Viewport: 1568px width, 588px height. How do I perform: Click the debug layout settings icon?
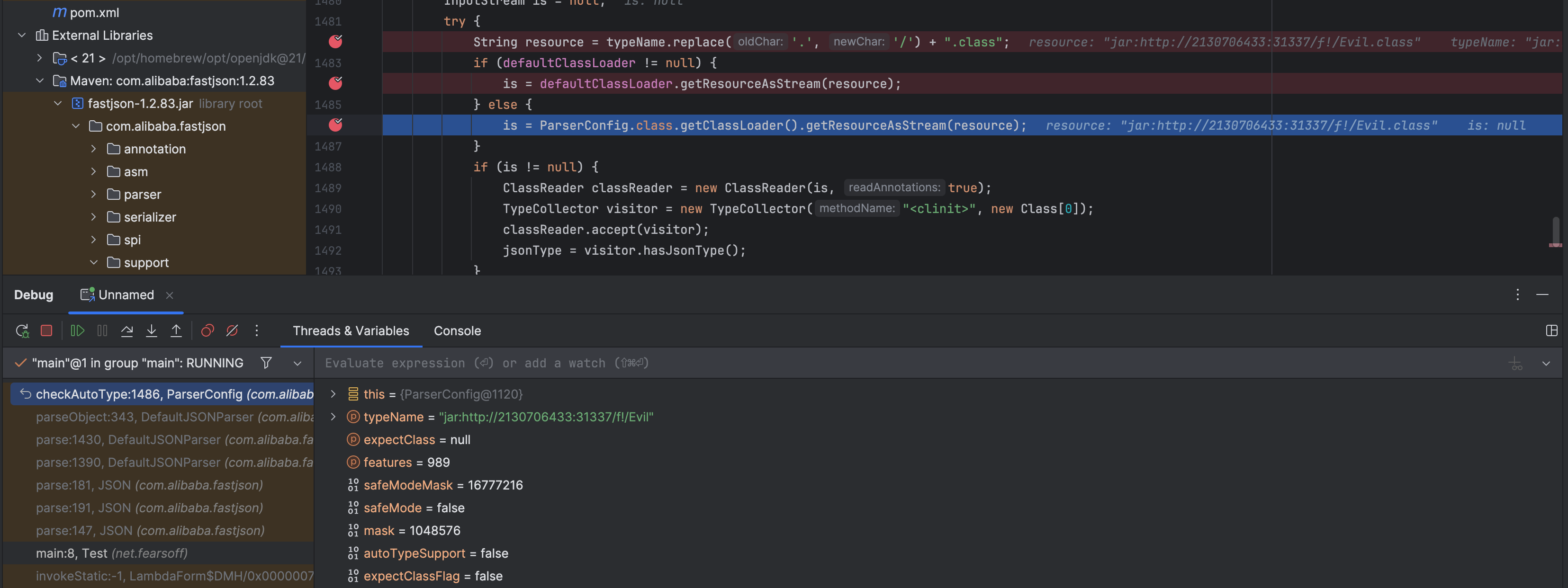pyautogui.click(x=1551, y=331)
